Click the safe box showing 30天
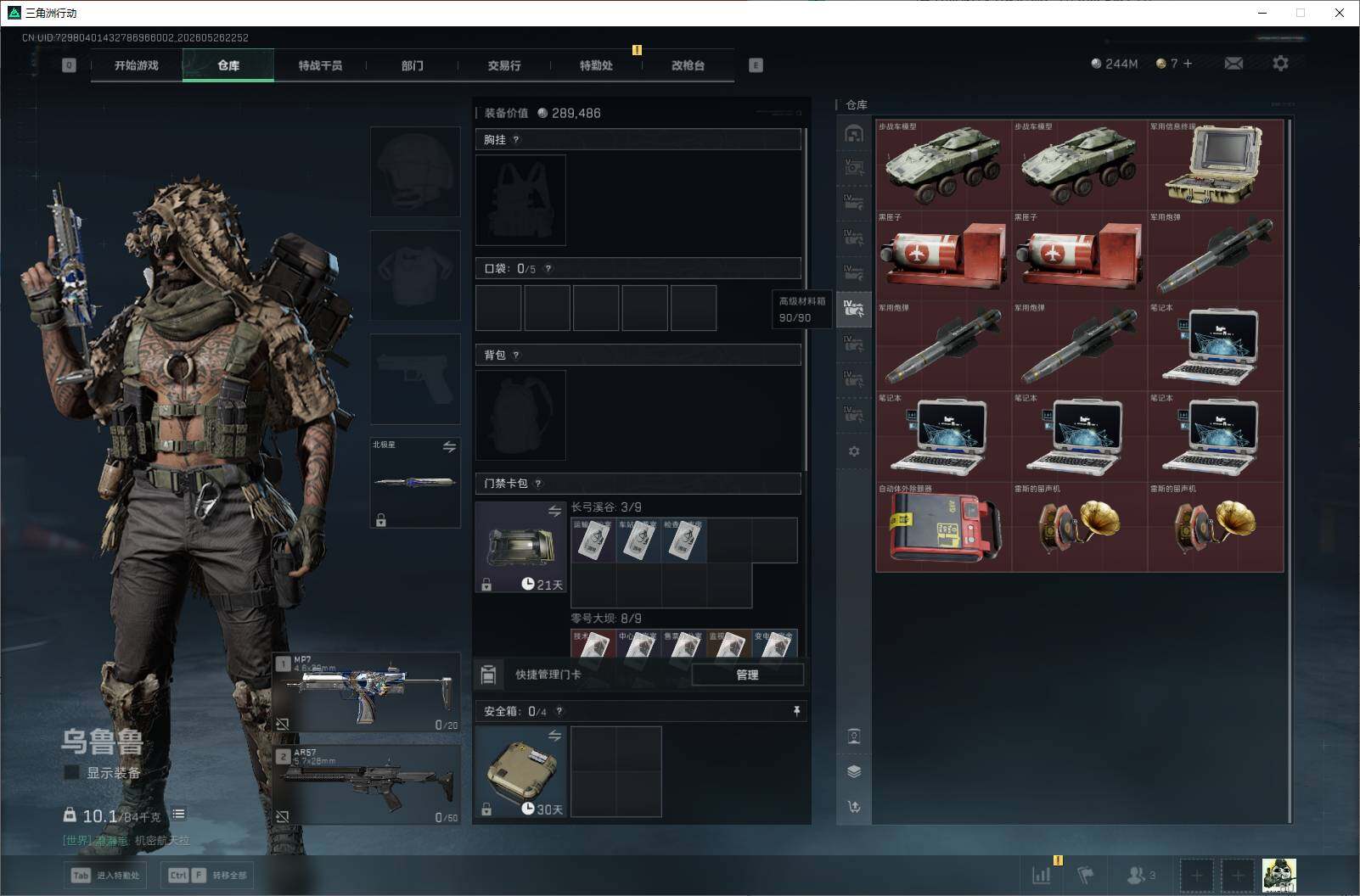This screenshot has width=1360, height=896. (x=520, y=771)
